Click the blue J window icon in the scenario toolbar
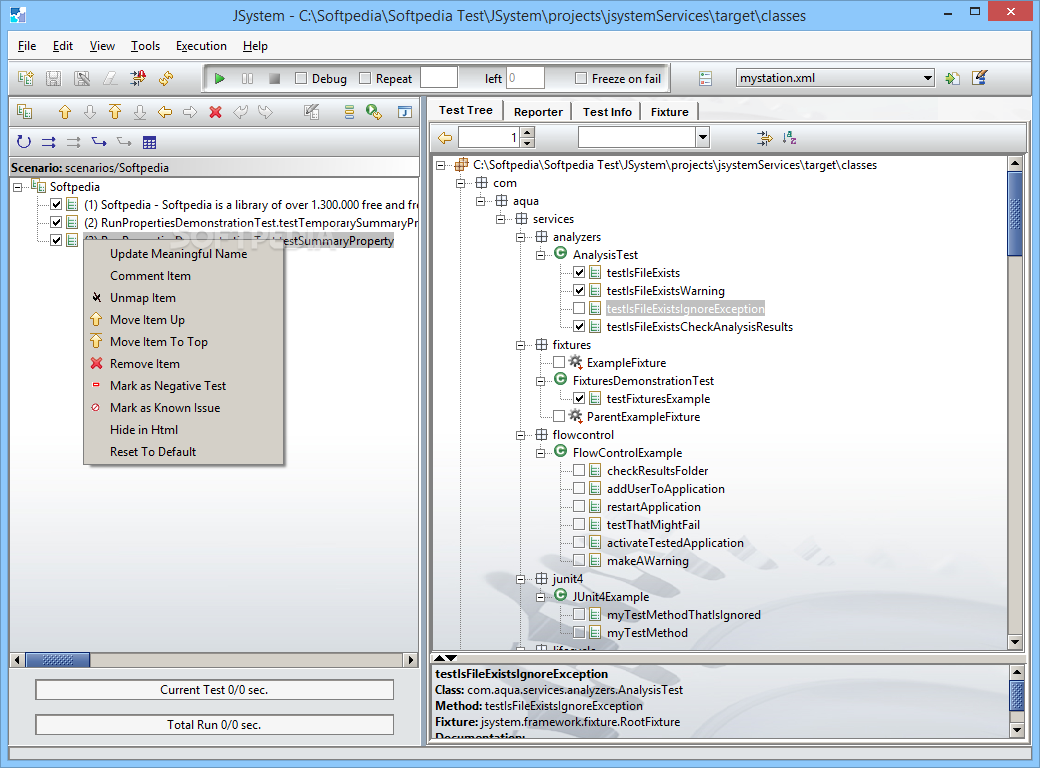 pyautogui.click(x=405, y=112)
